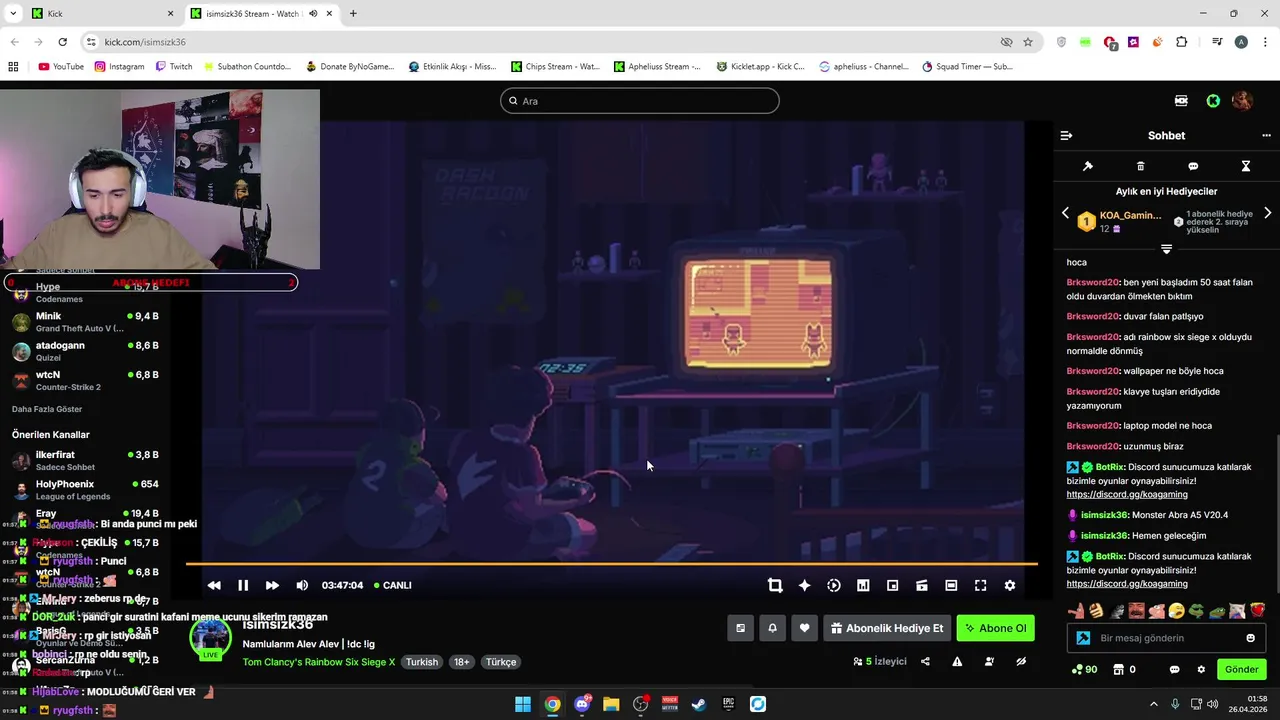1280x720 pixels.
Task: Click the green Abone Ol button
Action: pos(995,628)
